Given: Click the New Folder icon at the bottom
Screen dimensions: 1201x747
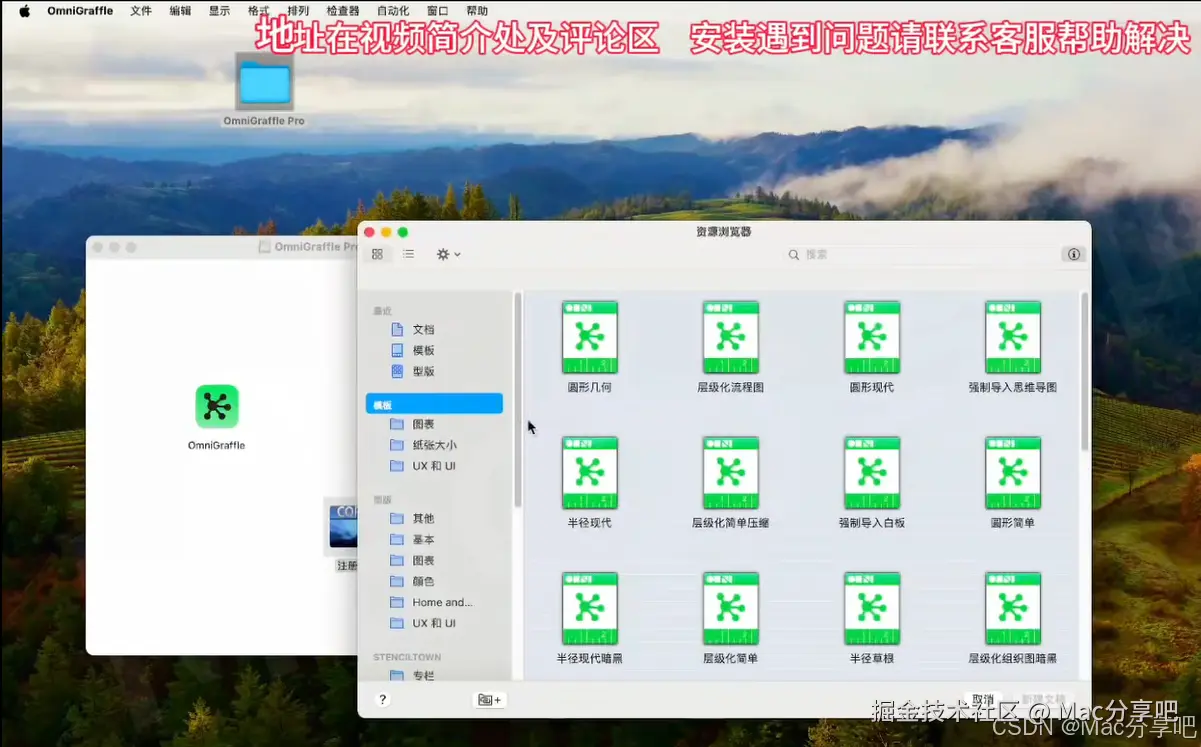Looking at the screenshot, I should 489,699.
